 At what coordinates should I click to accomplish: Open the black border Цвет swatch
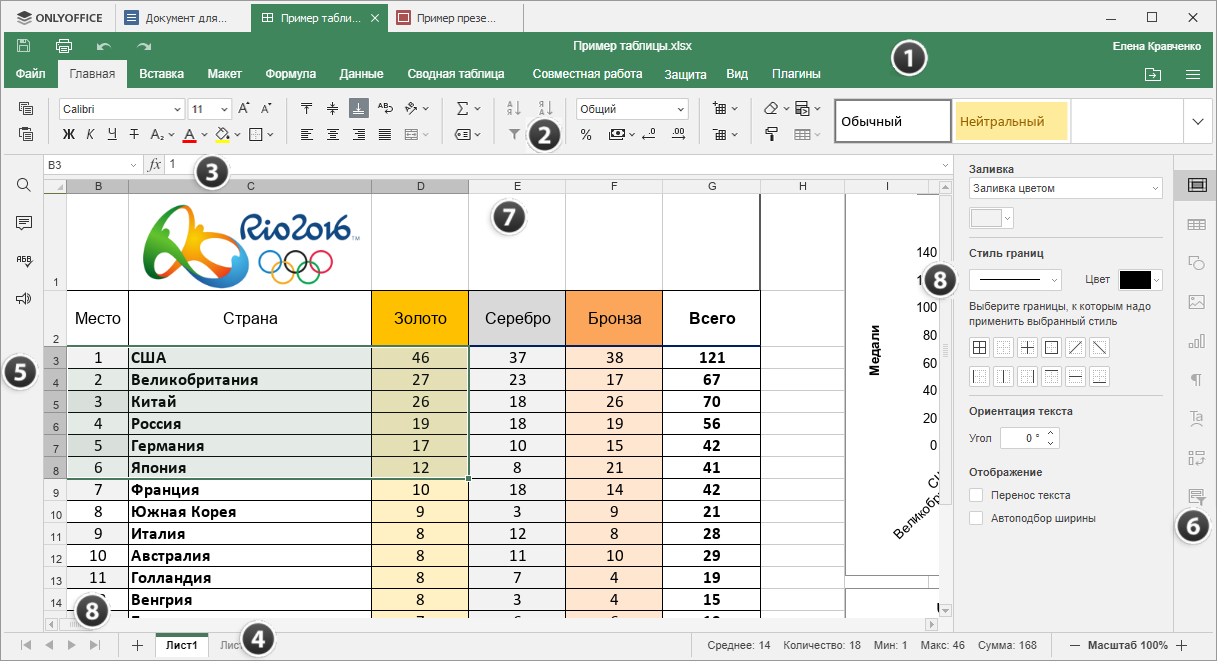coord(1140,280)
